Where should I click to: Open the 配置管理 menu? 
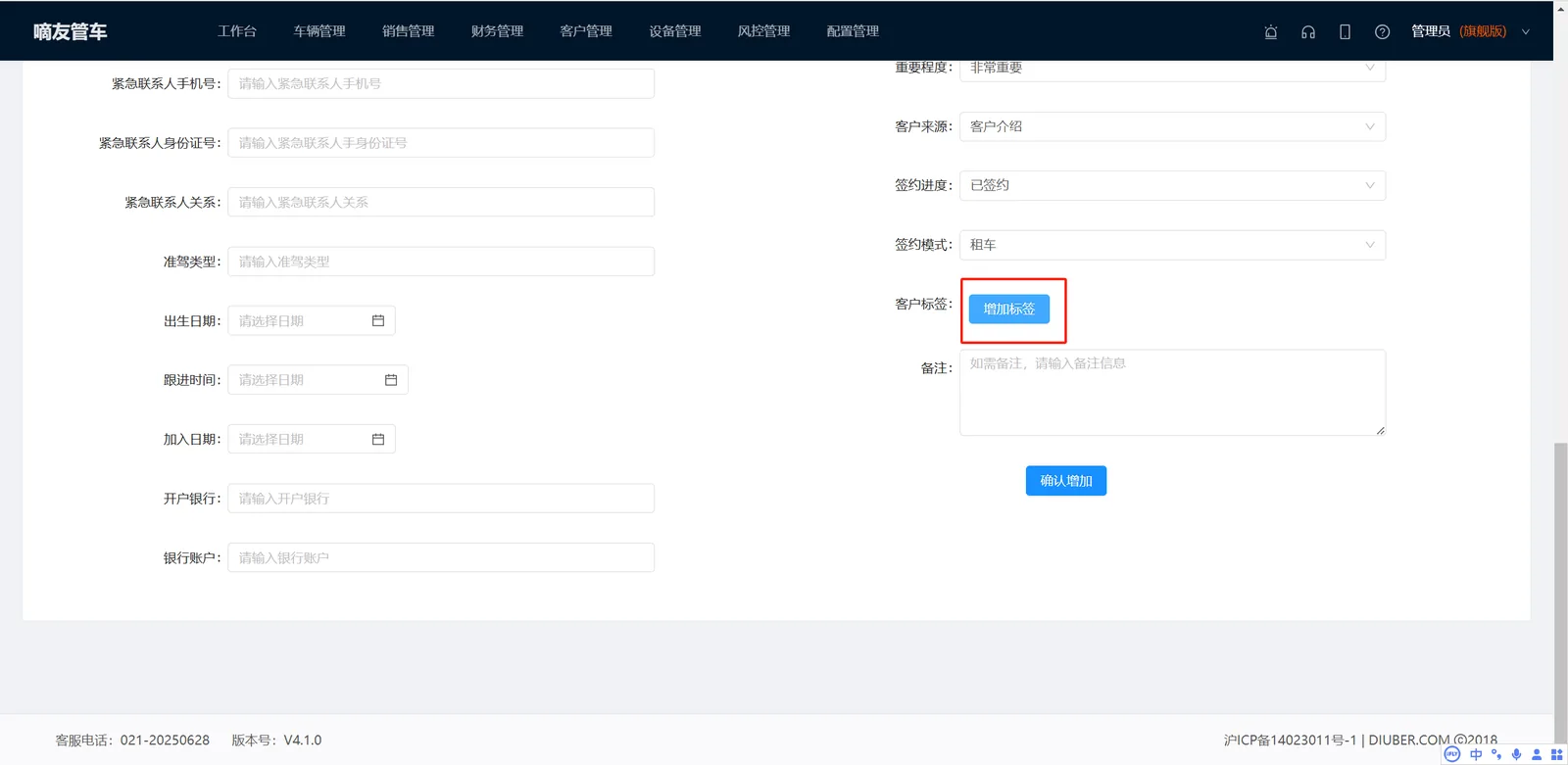click(x=853, y=31)
